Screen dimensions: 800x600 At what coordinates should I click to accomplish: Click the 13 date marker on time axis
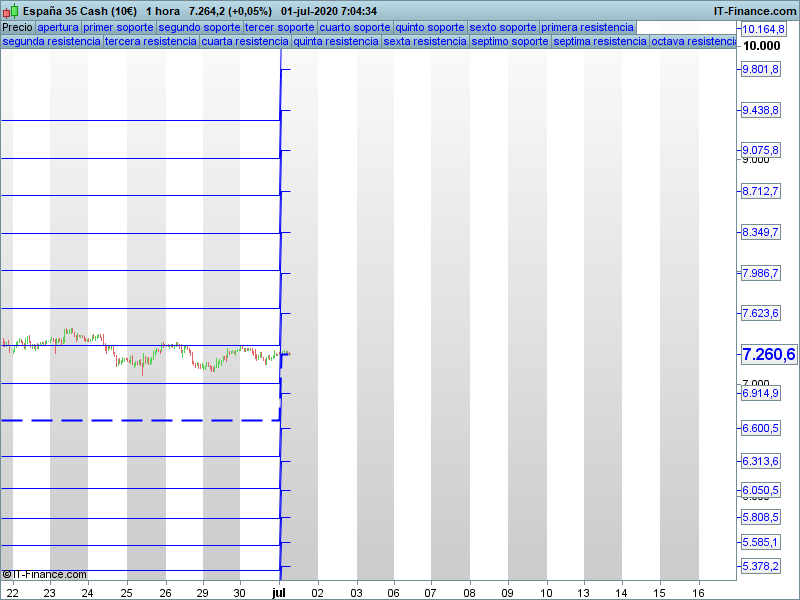[x=583, y=593]
